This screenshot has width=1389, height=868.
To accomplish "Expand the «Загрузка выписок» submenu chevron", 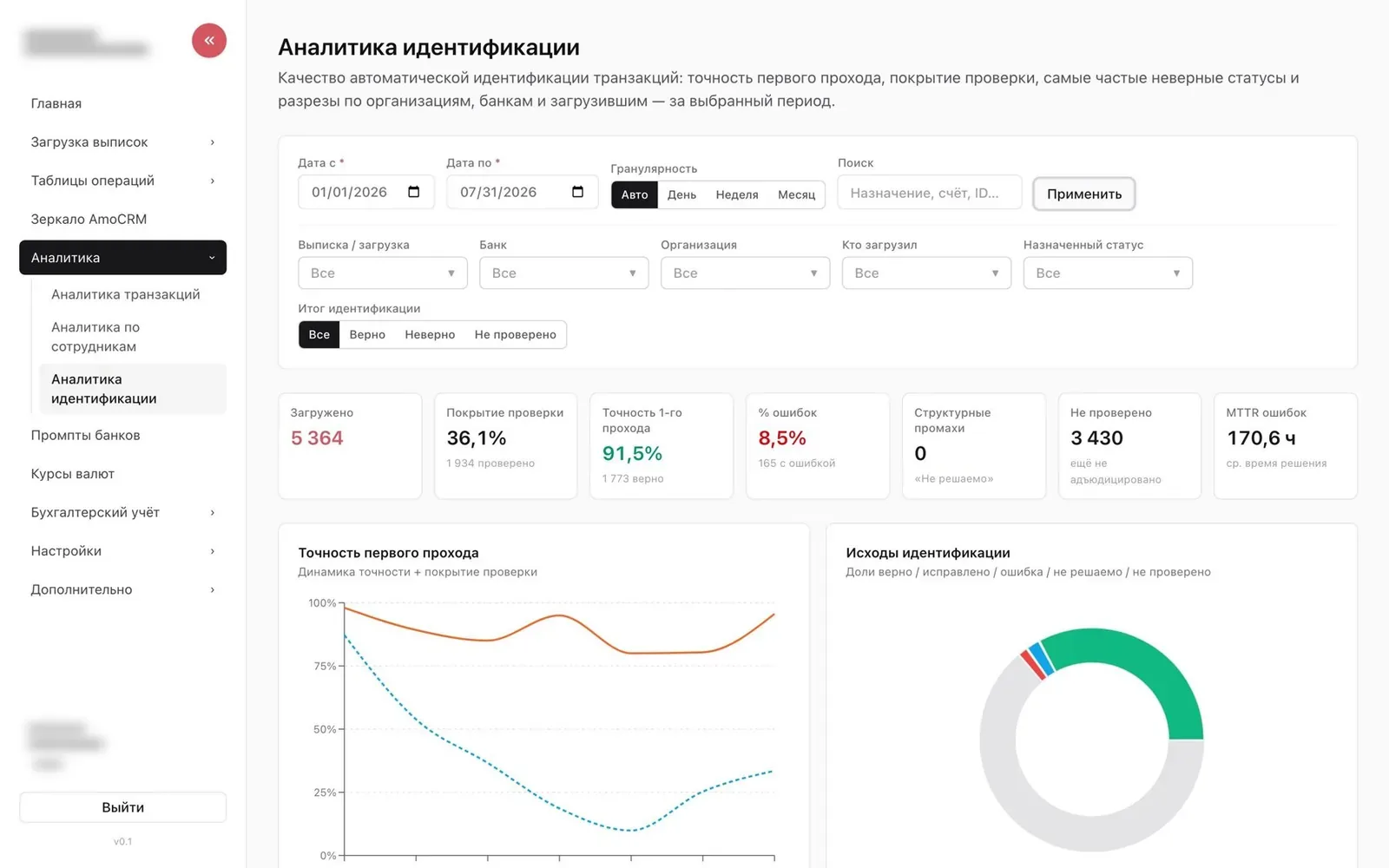I will [213, 142].
